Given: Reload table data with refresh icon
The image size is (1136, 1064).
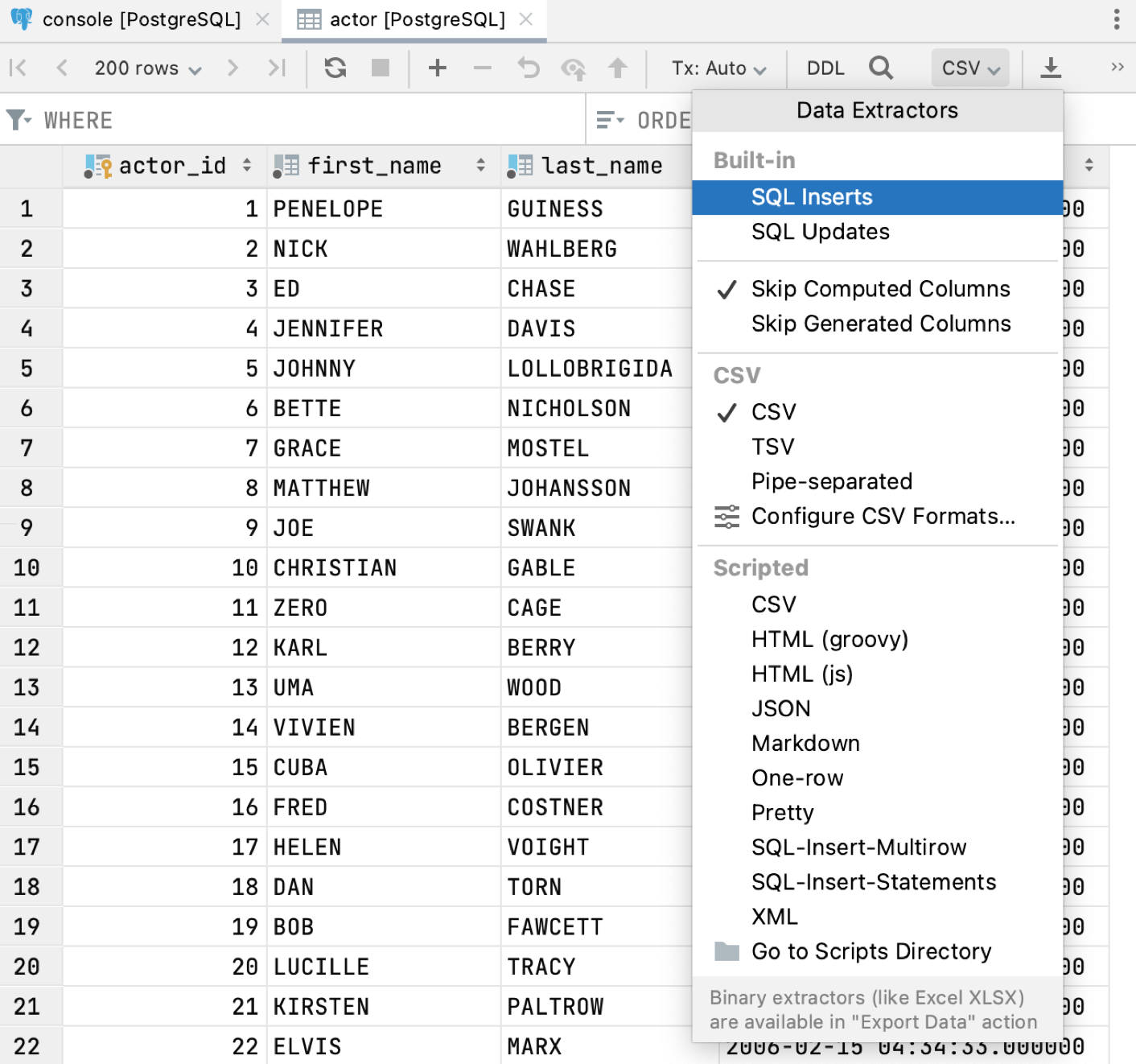Looking at the screenshot, I should pyautogui.click(x=335, y=68).
